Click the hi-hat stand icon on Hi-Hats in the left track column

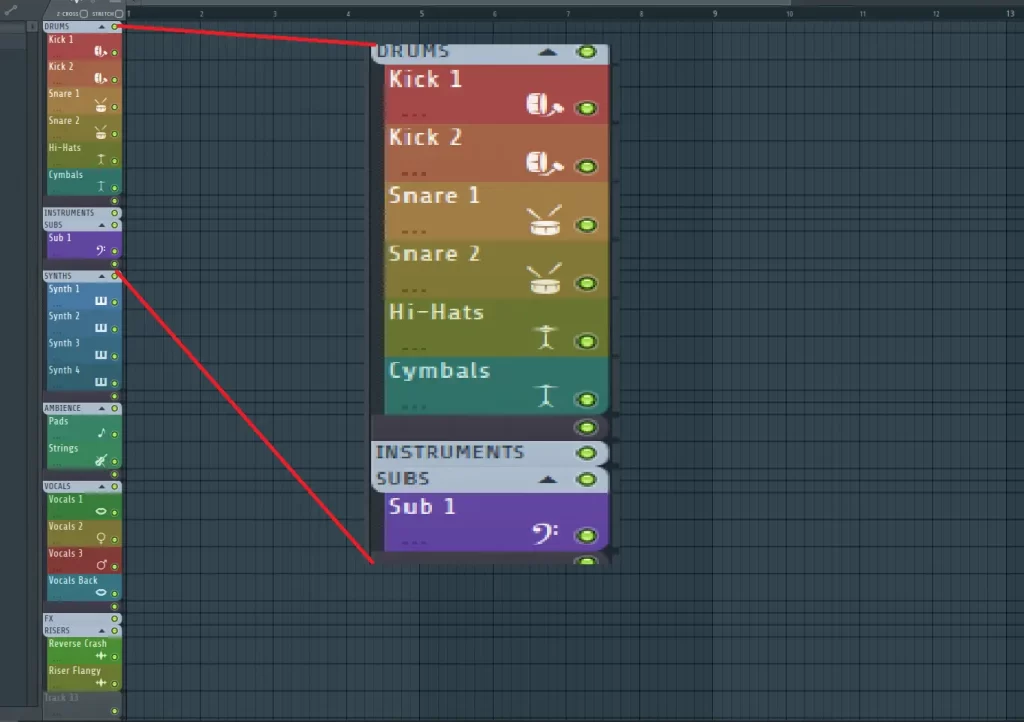pyautogui.click(x=101, y=159)
